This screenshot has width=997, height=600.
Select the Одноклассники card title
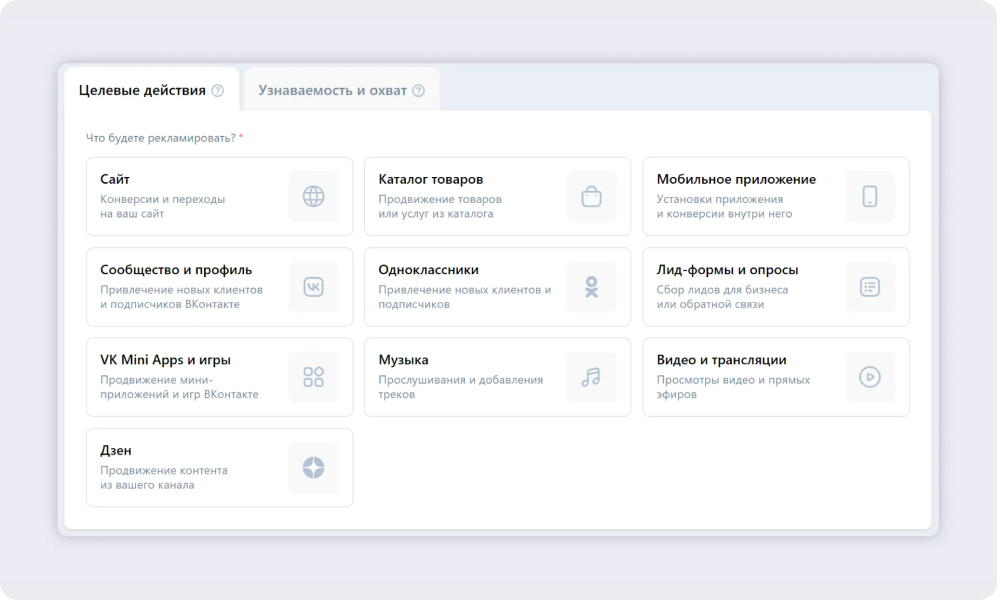click(429, 269)
